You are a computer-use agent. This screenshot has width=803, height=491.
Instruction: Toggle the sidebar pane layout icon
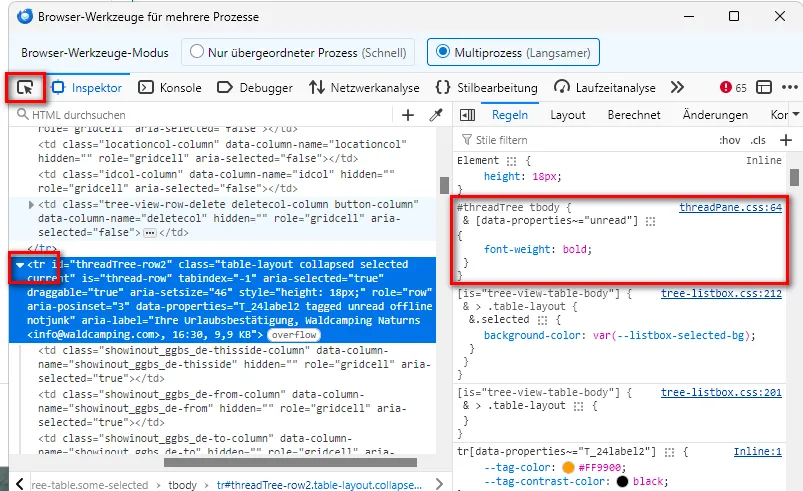click(467, 115)
